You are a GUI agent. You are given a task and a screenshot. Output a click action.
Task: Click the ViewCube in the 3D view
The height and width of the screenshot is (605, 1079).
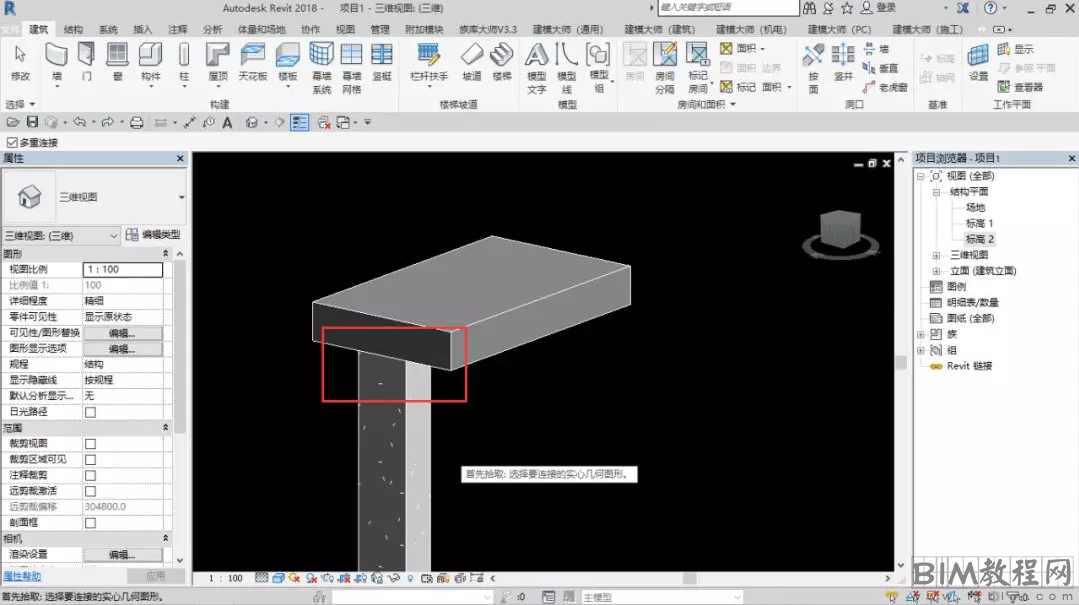click(840, 231)
